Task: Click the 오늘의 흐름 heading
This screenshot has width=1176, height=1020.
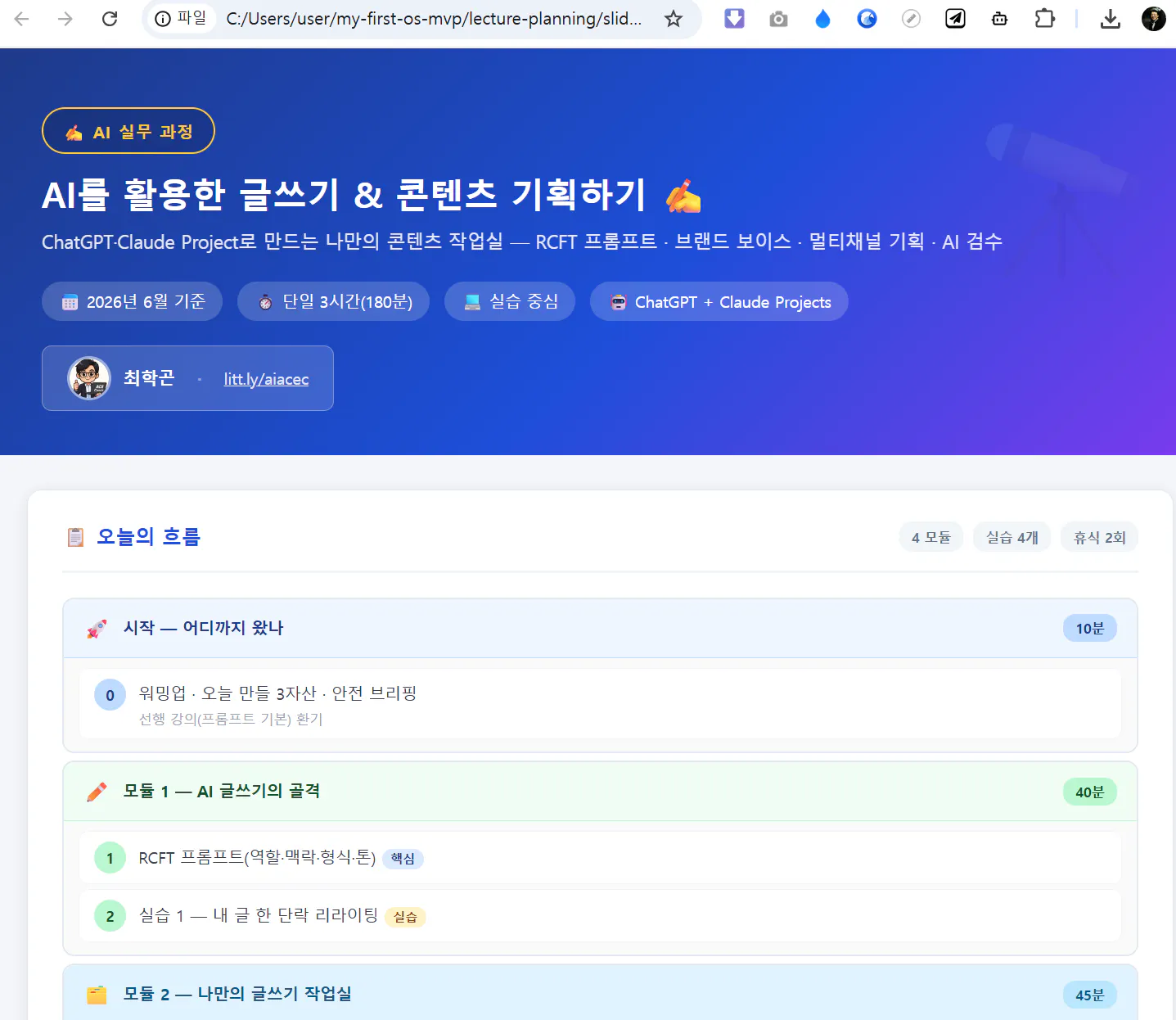Action: (148, 536)
